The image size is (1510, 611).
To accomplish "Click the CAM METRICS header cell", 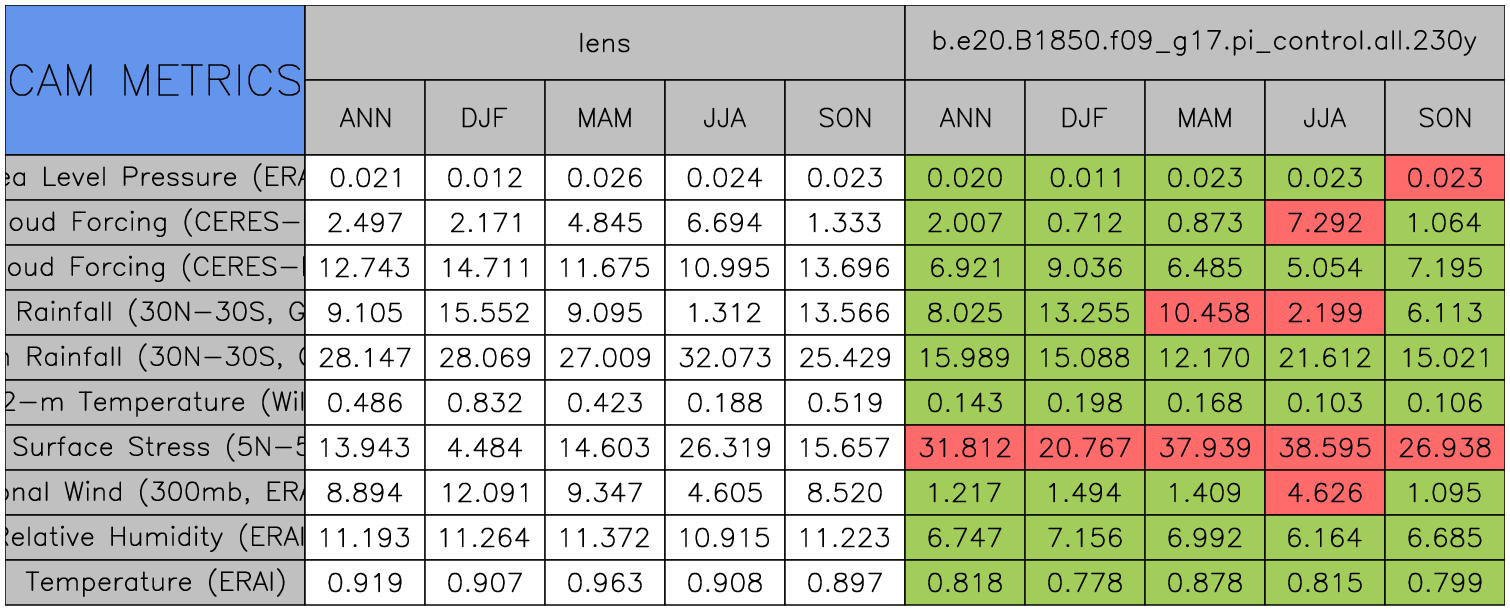I will point(155,80).
